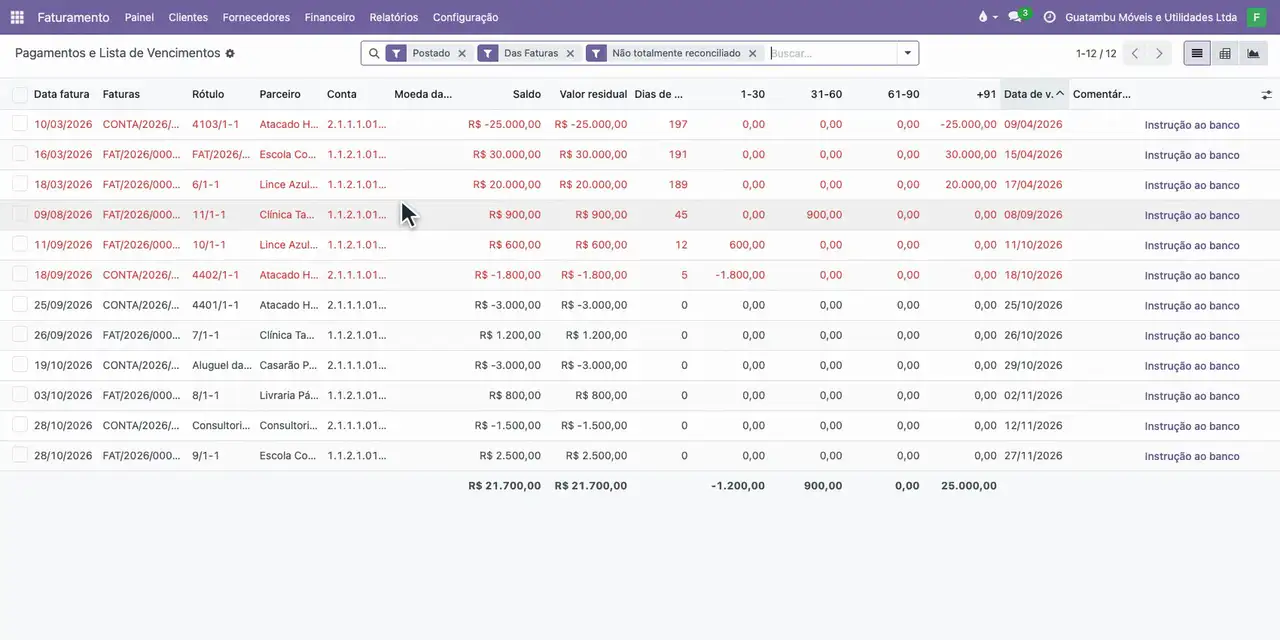The image size is (1280, 640).
Task: Open the clock activities icon
Action: point(1049,17)
